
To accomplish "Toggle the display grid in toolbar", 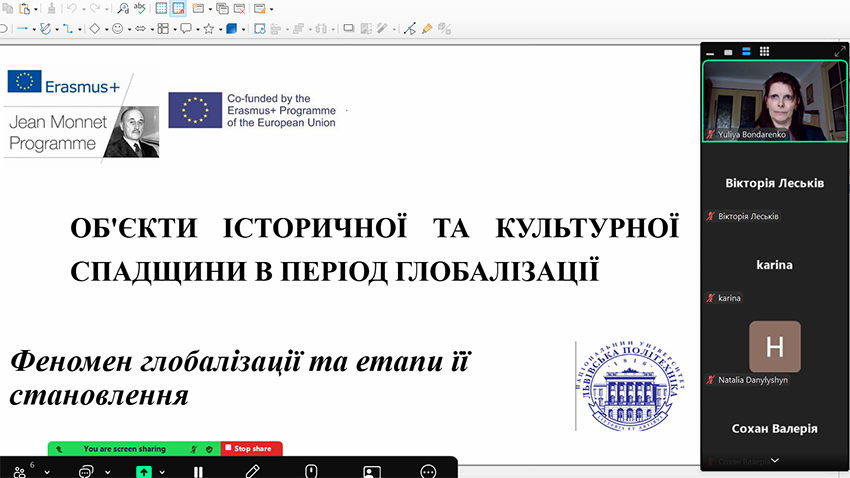I will click(x=161, y=9).
